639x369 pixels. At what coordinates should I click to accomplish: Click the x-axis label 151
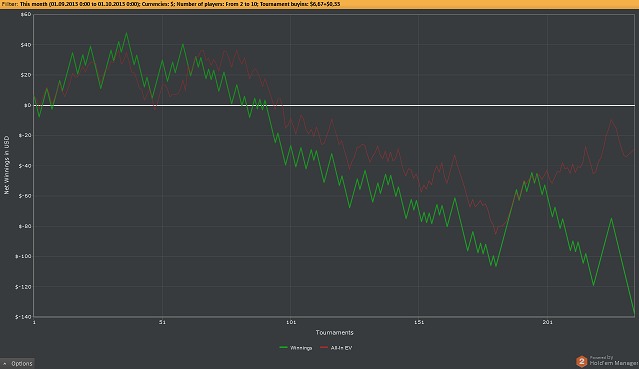(419, 322)
